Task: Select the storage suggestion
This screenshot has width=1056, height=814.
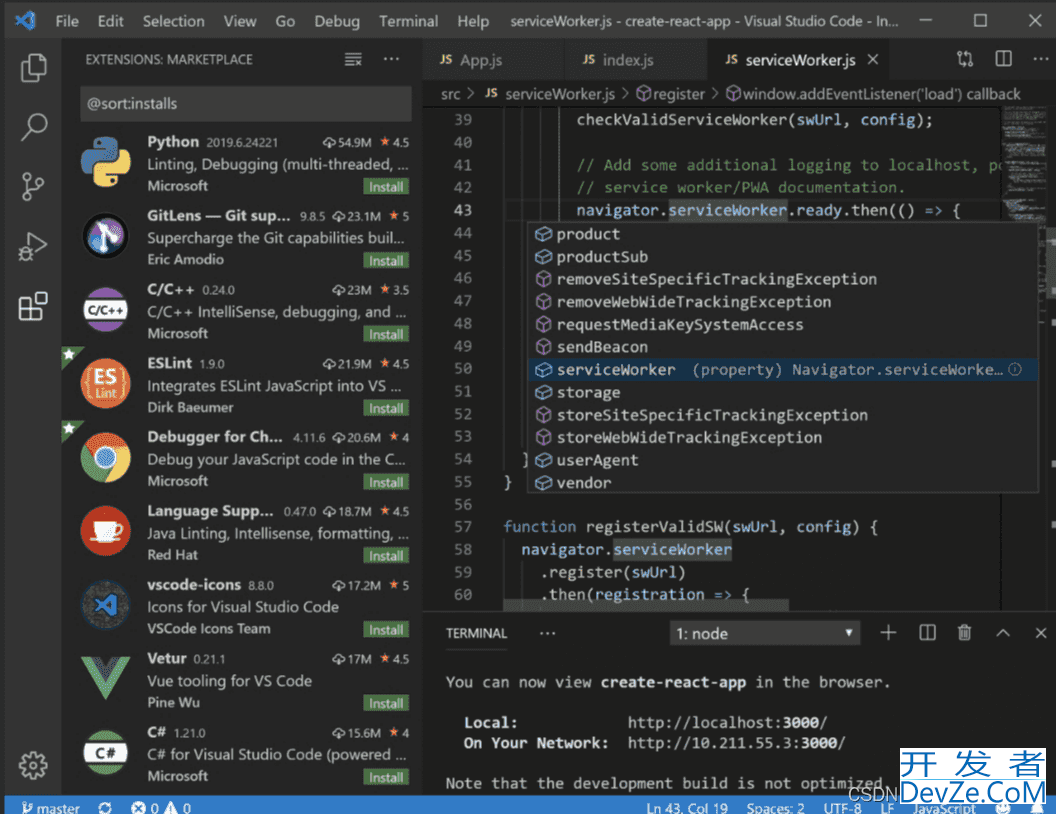Action: (x=782, y=392)
